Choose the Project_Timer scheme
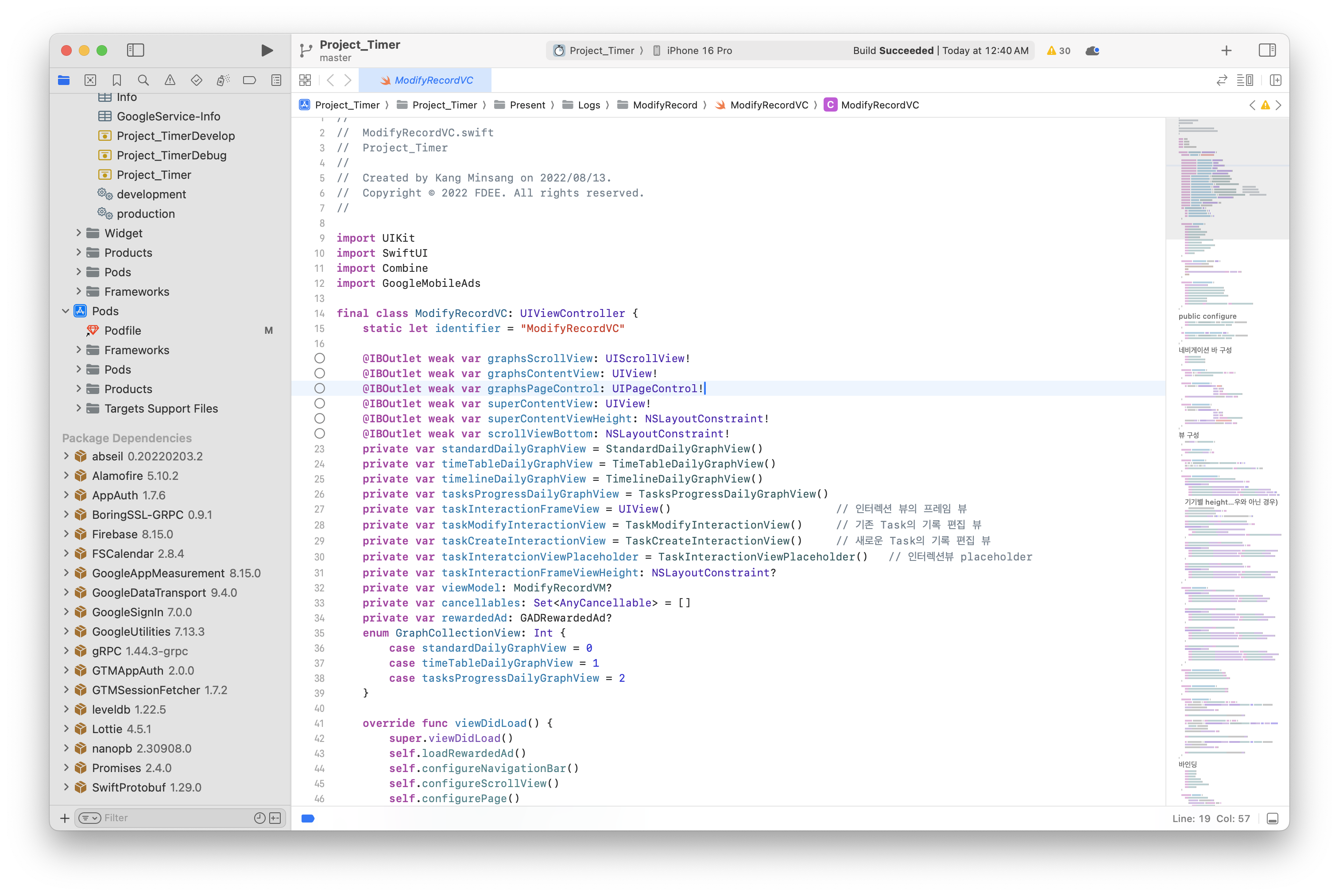1339x896 pixels. click(x=594, y=51)
